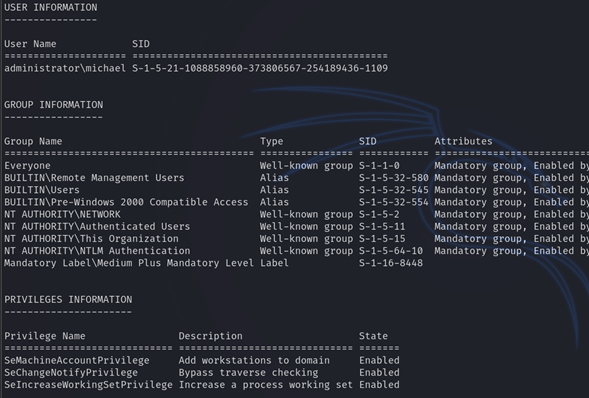Click the SID S-1-5-64-10
Viewport: 589px width, 398px height.
point(391,251)
